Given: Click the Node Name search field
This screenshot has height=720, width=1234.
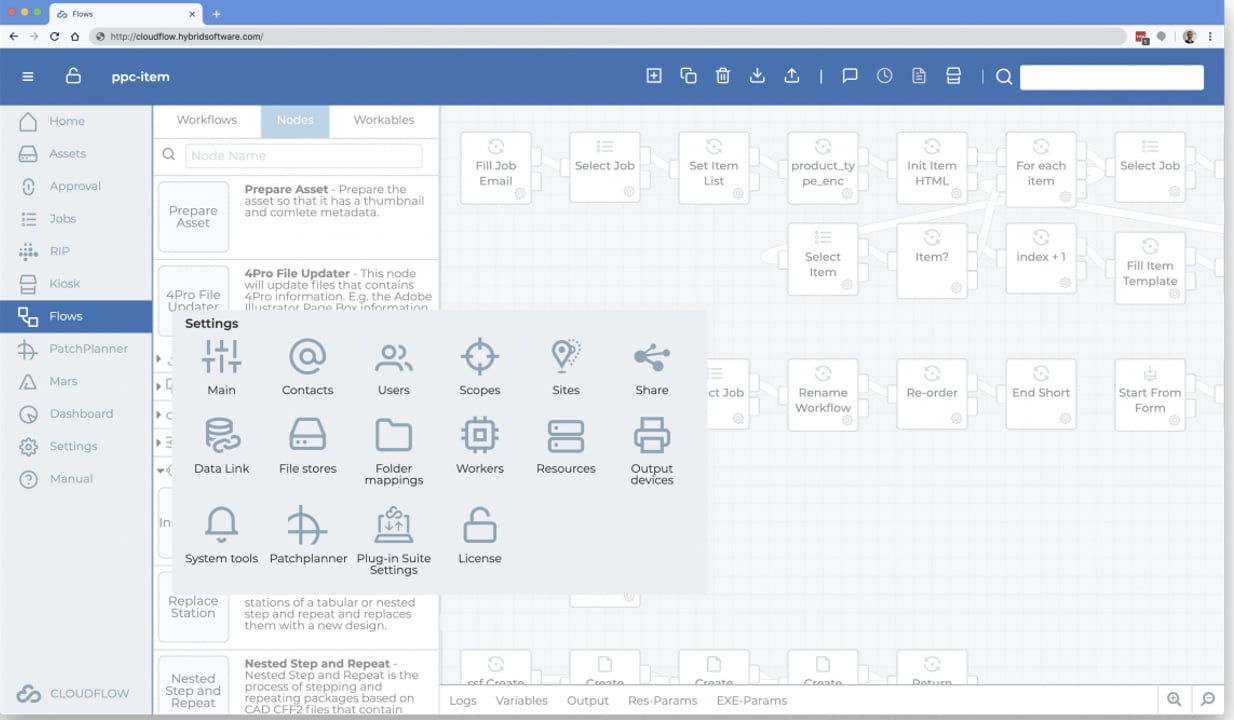Looking at the screenshot, I should 303,156.
